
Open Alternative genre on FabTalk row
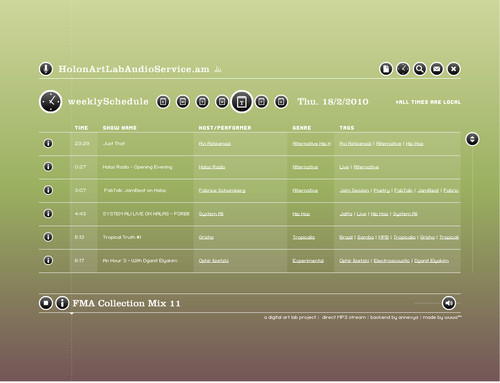click(305, 190)
